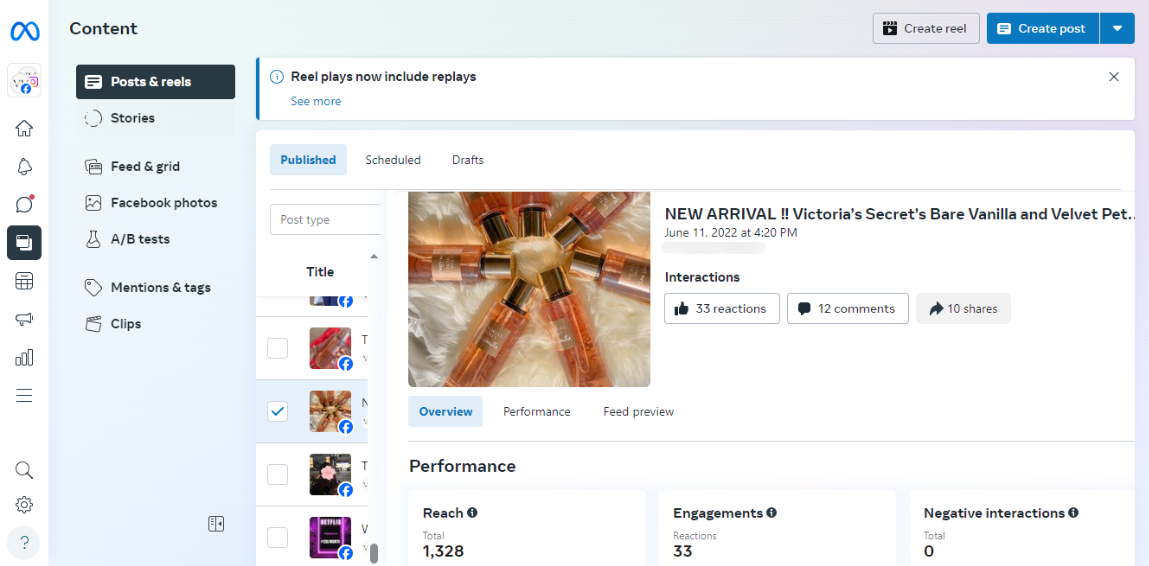
Task: Open Planner calendar grid icon
Action: (24, 281)
